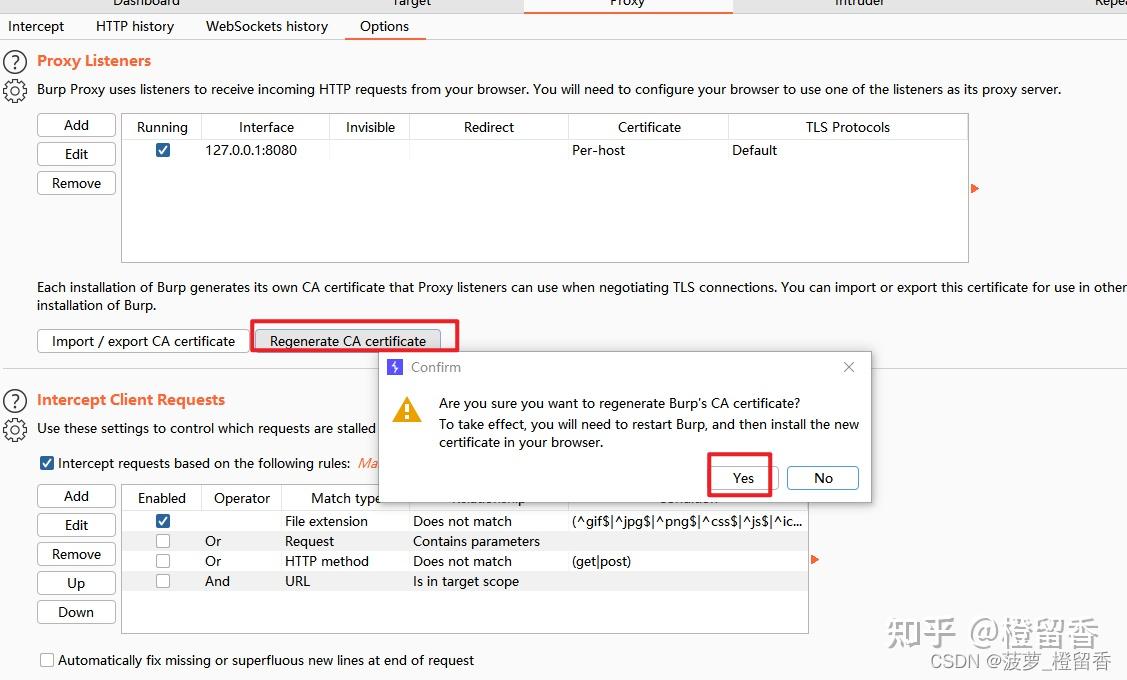Expand the proxy listeners table side arrow
Screen dimensions: 1127x680
975,188
